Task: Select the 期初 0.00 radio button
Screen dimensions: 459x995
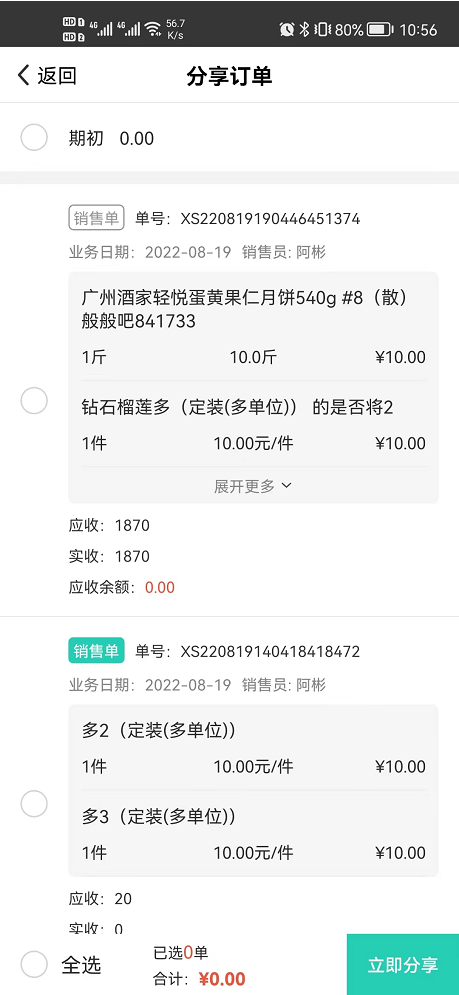Action: 34,138
